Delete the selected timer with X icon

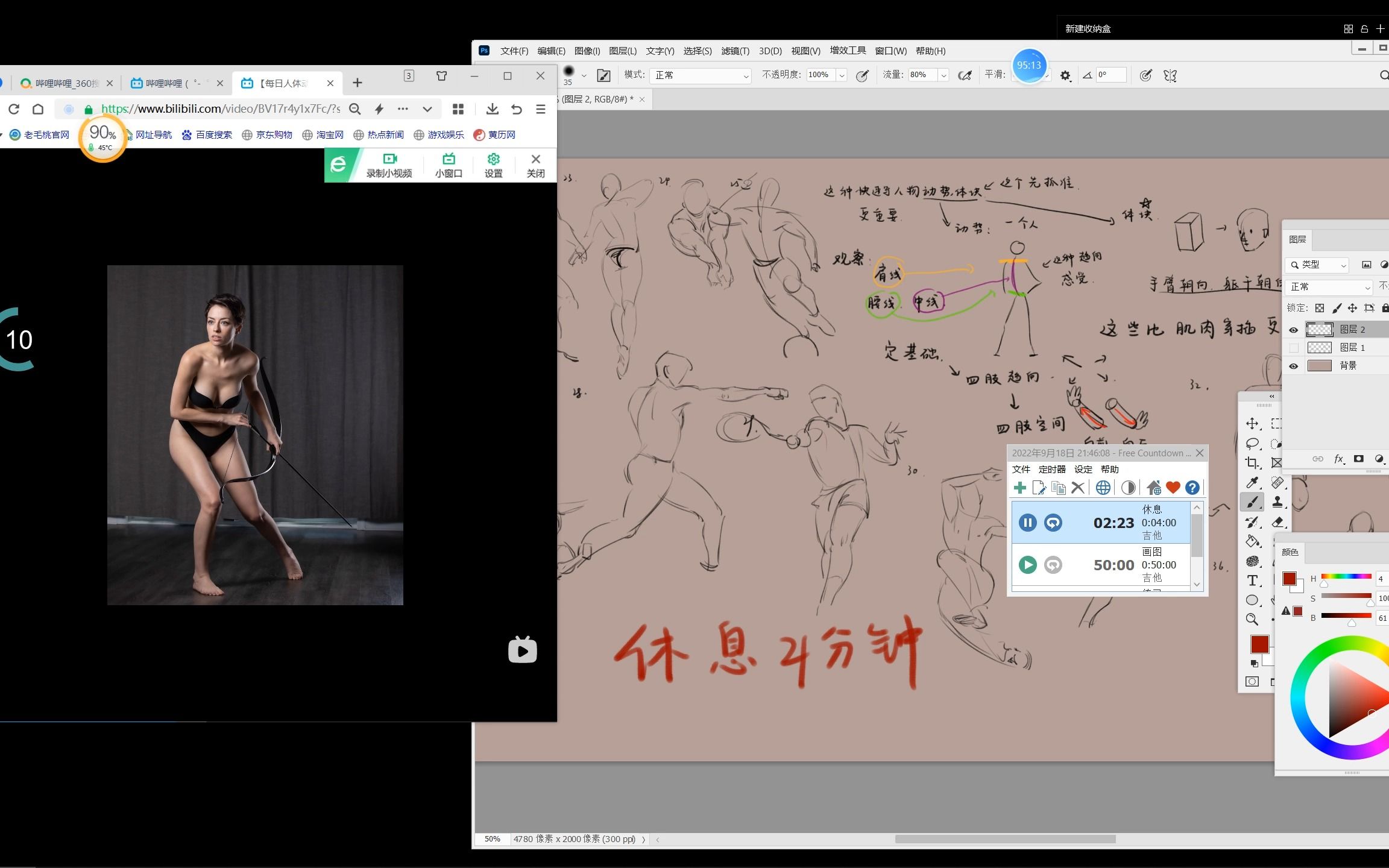(1078, 488)
